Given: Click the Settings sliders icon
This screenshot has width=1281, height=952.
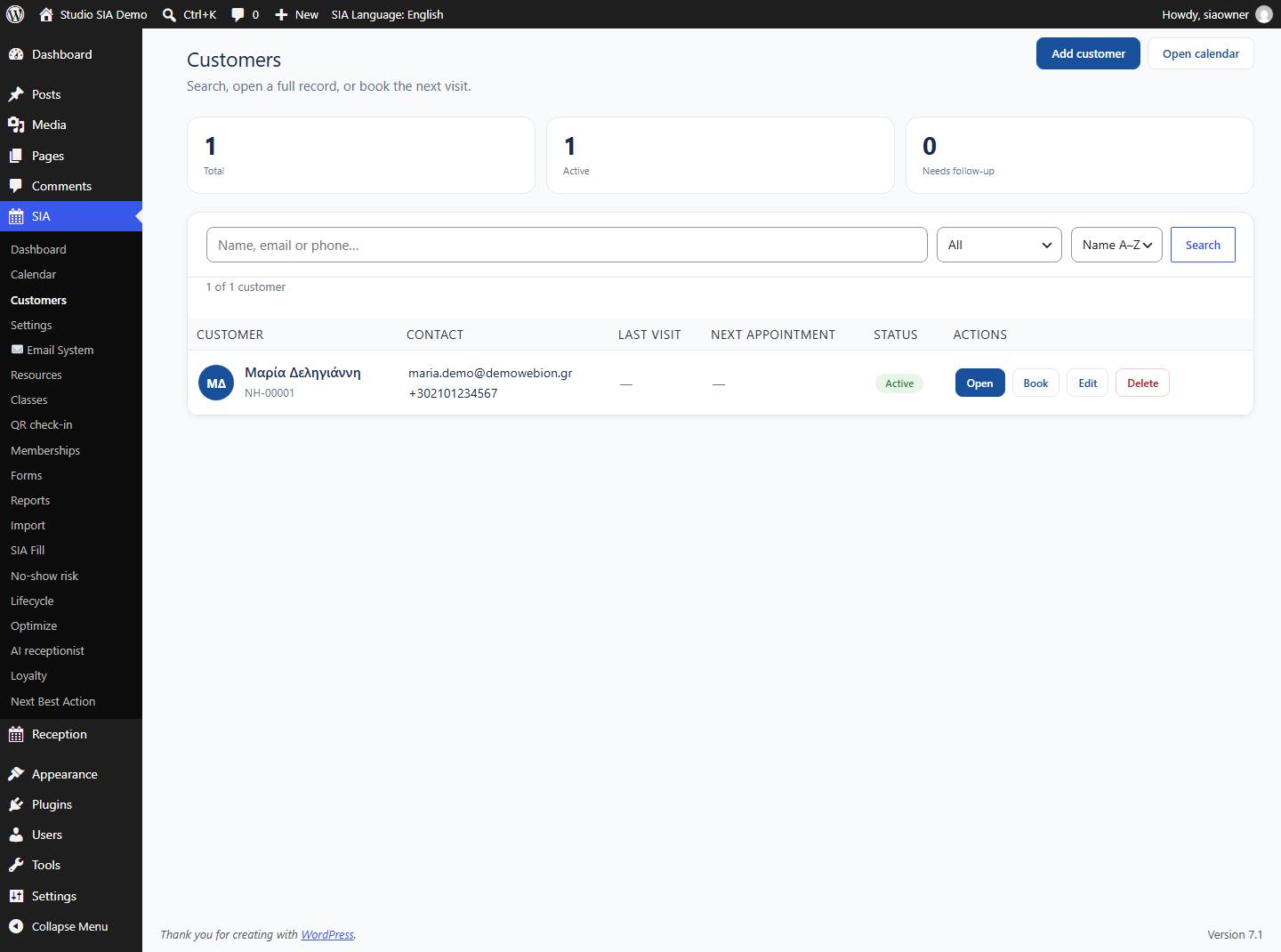Looking at the screenshot, I should click(16, 896).
